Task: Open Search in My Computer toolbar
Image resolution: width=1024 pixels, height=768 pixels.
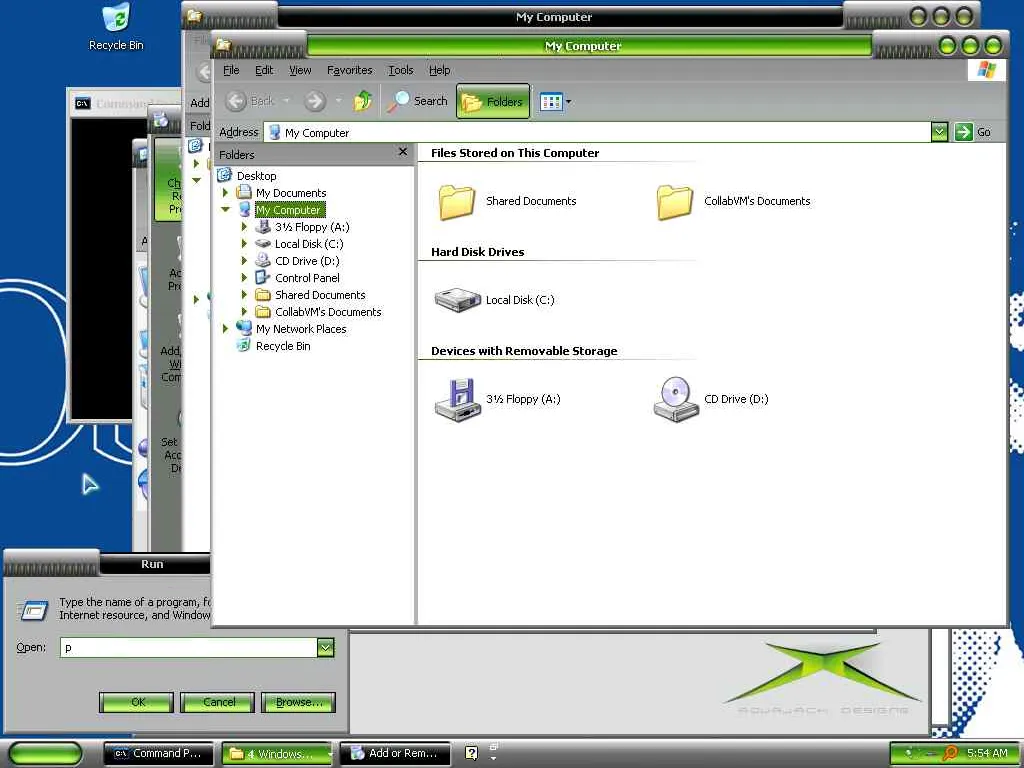Action: point(418,101)
